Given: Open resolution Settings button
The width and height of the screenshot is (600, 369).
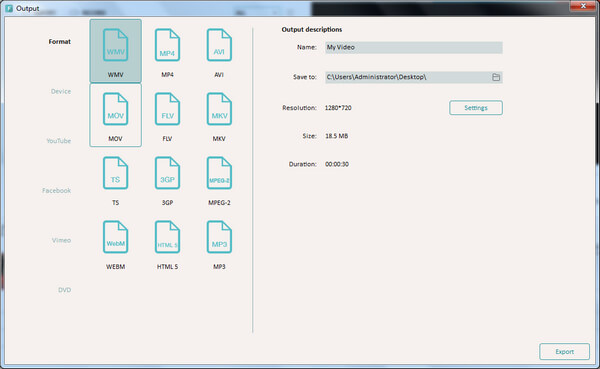Looking at the screenshot, I should [x=476, y=108].
